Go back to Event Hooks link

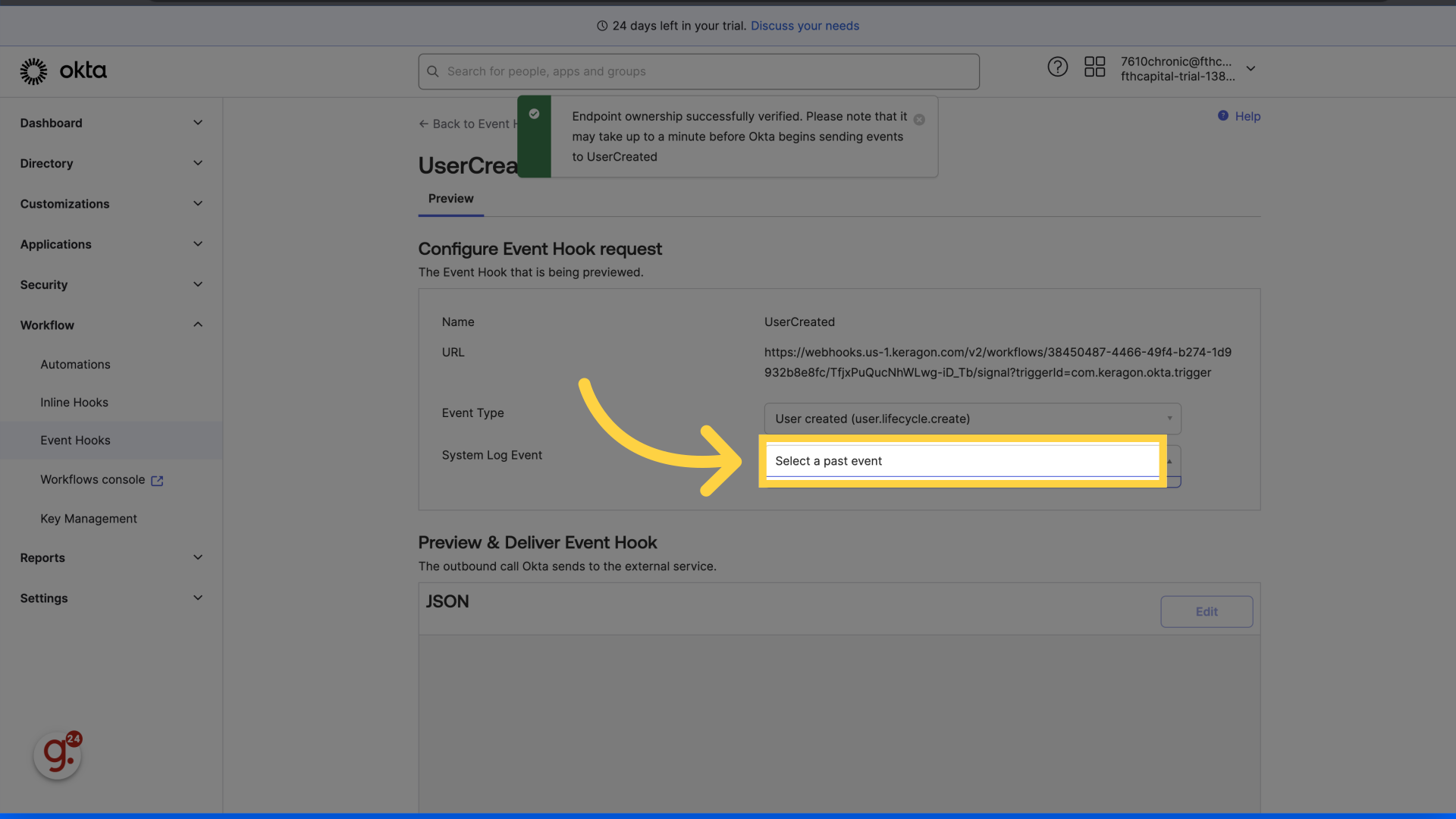(468, 124)
